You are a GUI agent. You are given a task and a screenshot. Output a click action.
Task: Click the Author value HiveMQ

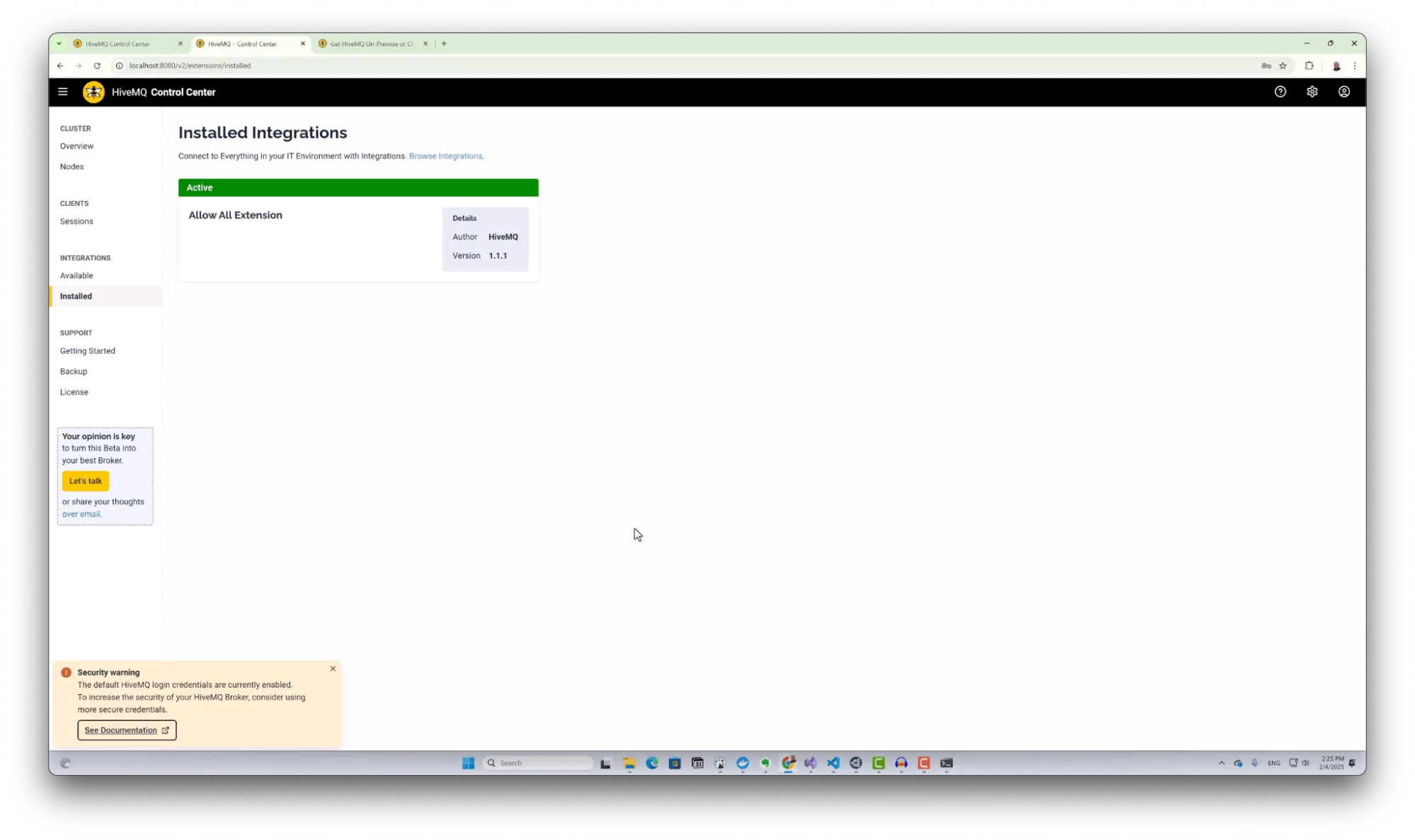503,237
